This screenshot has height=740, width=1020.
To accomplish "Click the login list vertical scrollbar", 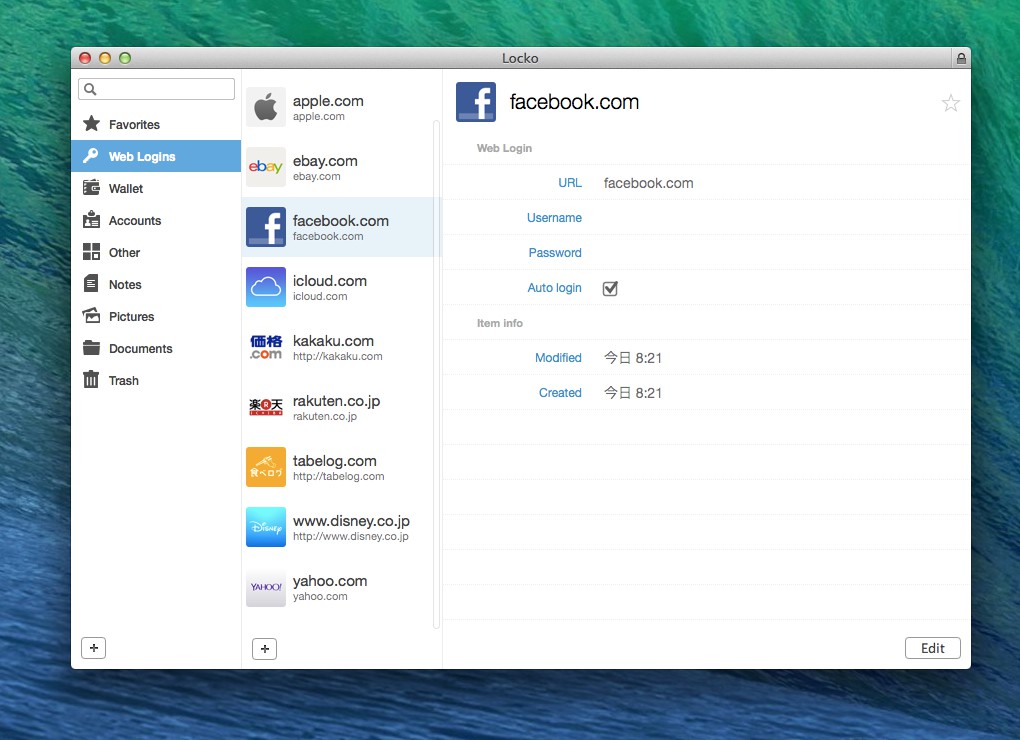I will 436,374.
